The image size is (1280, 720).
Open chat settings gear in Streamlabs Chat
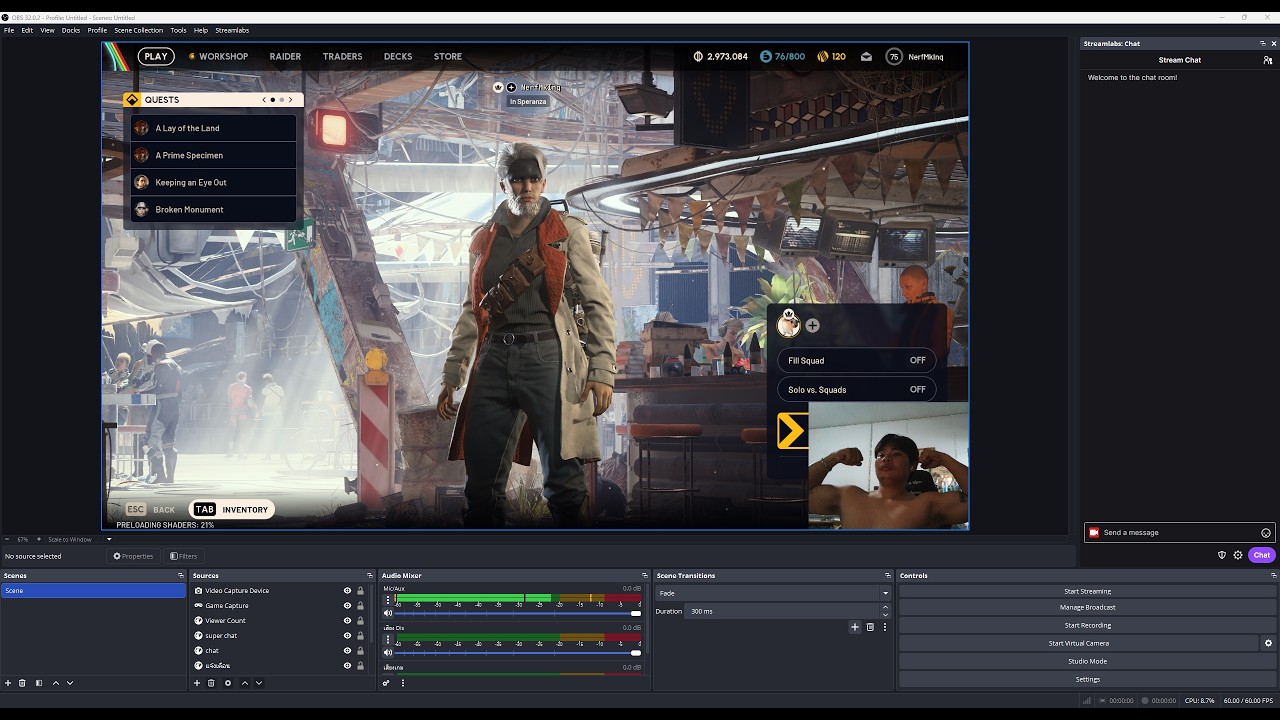coord(1238,555)
